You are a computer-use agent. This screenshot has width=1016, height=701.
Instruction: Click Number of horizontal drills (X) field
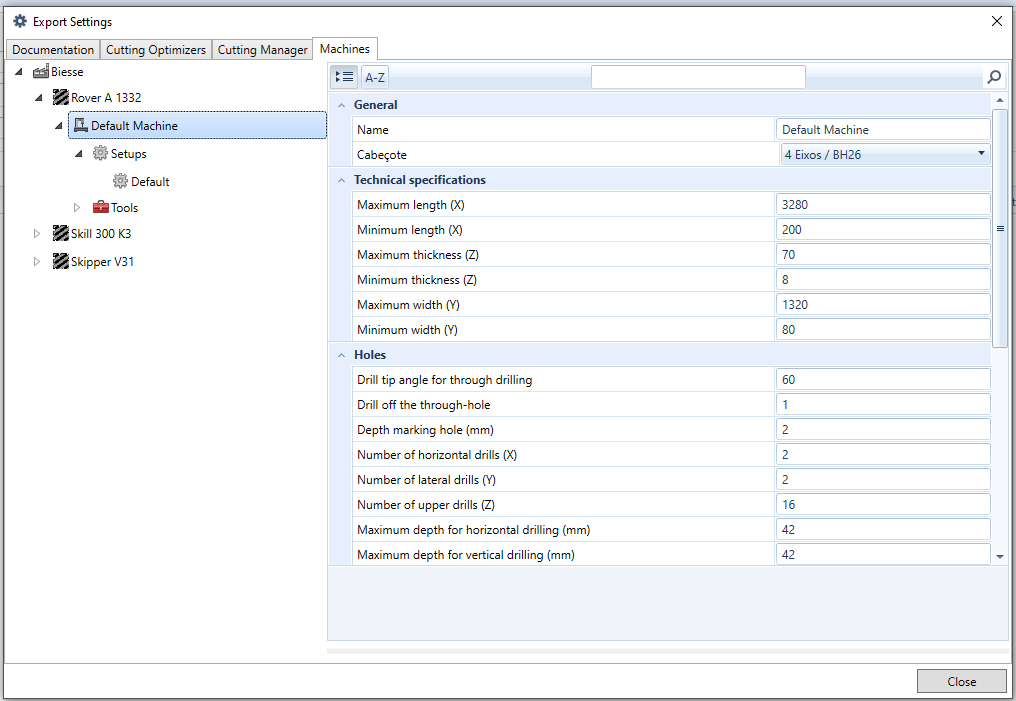pyautogui.click(x=883, y=455)
